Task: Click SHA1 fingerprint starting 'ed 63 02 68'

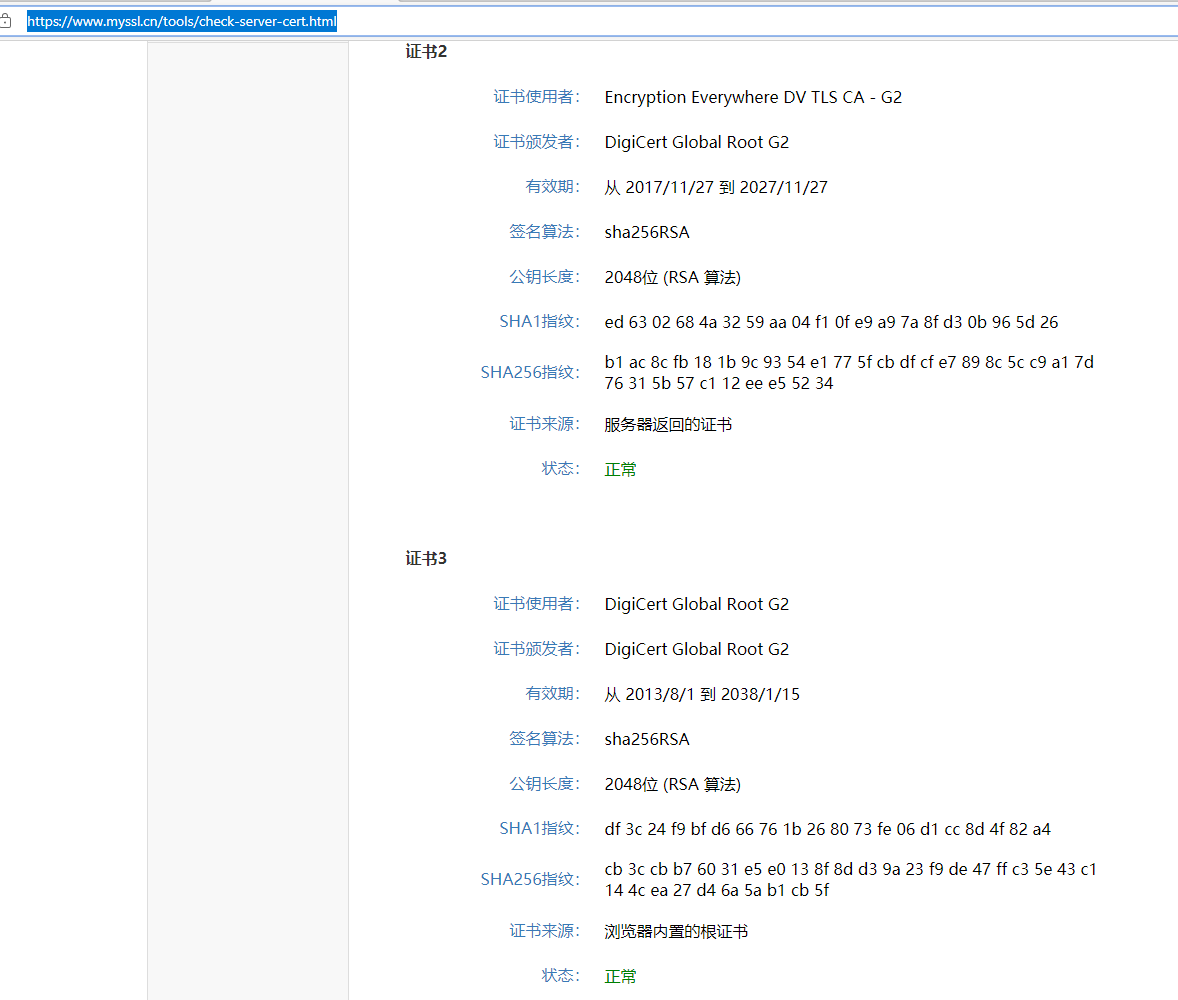Action: [x=831, y=322]
